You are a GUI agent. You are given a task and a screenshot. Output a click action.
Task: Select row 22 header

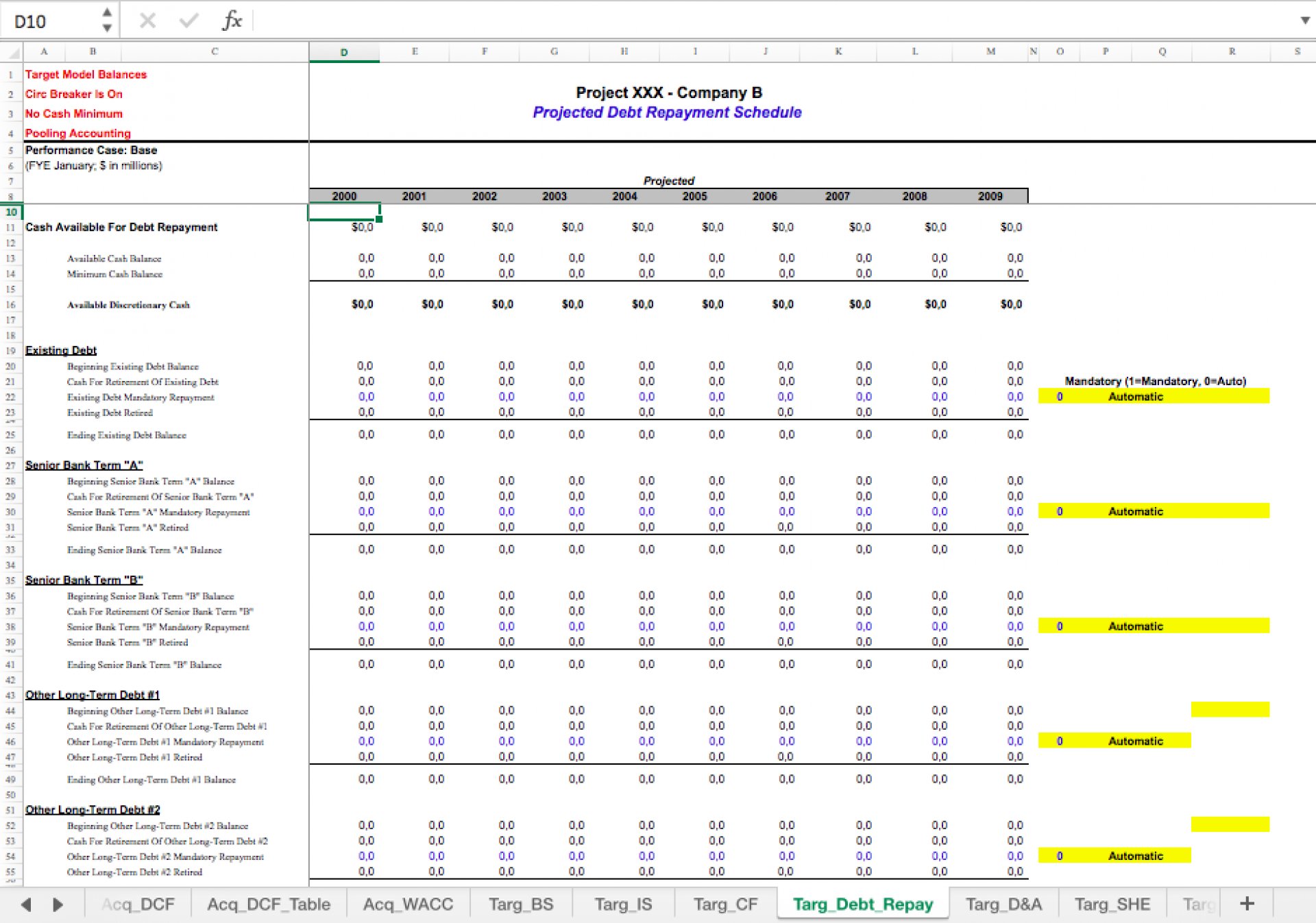tap(11, 397)
